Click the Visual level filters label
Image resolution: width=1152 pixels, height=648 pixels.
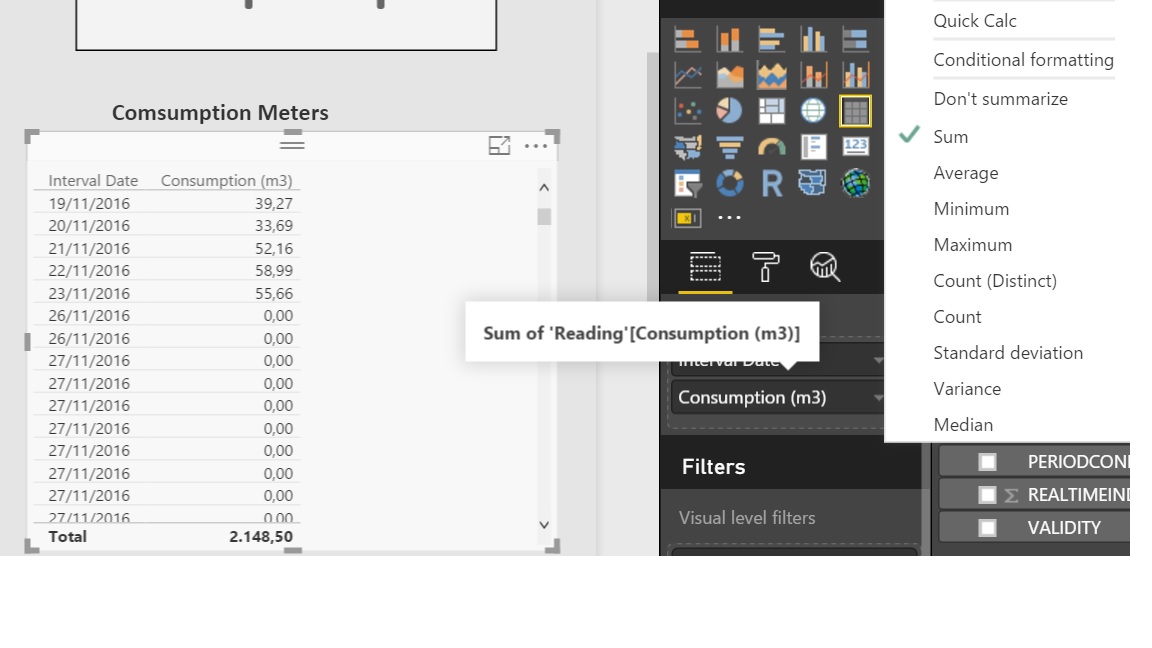coord(747,518)
